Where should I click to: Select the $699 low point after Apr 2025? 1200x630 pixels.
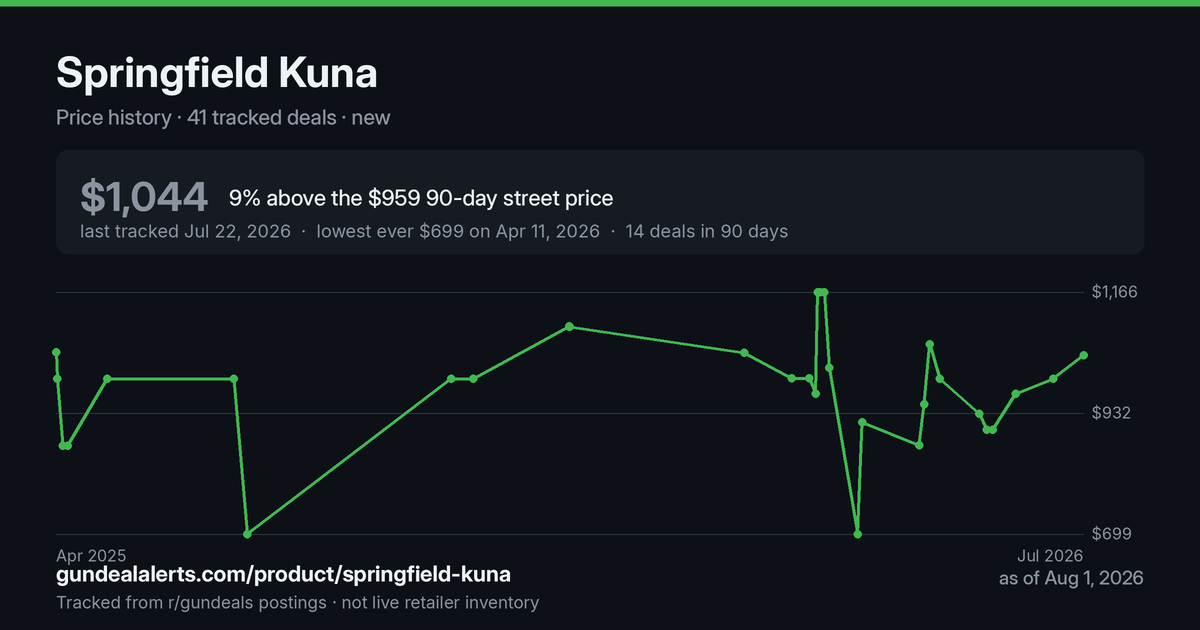[247, 534]
